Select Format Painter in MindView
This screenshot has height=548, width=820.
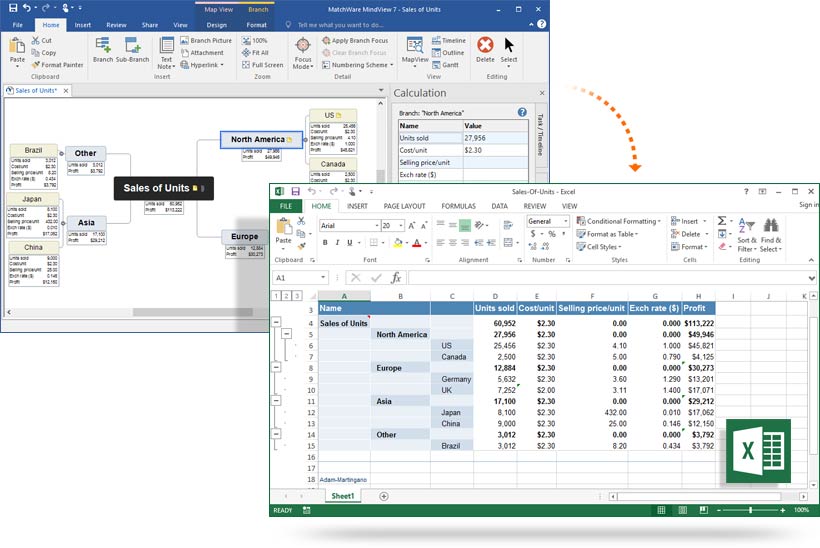[57, 65]
